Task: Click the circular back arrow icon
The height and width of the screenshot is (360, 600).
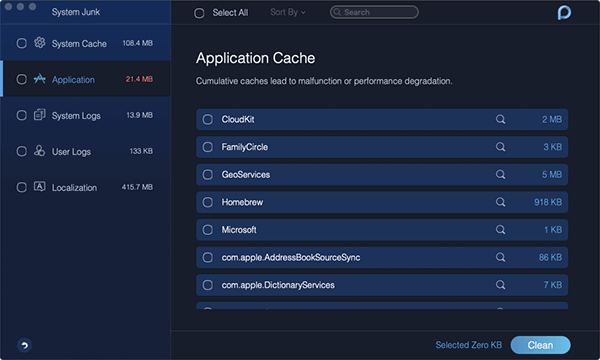Action: click(x=24, y=345)
